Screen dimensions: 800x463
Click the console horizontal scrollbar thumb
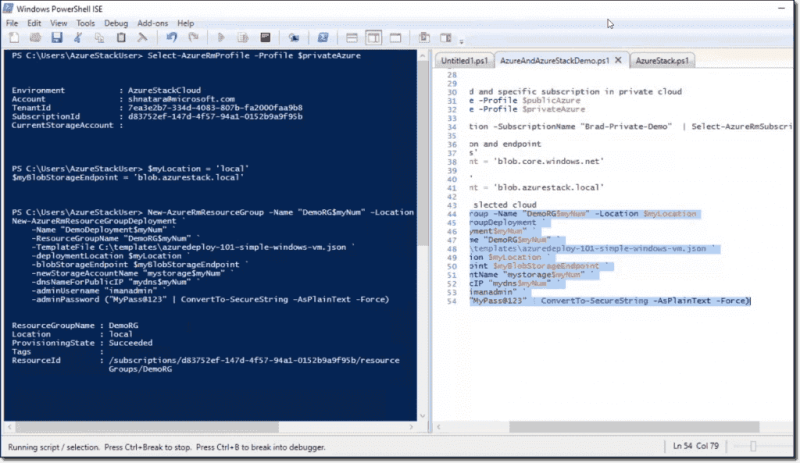[x=147, y=426]
